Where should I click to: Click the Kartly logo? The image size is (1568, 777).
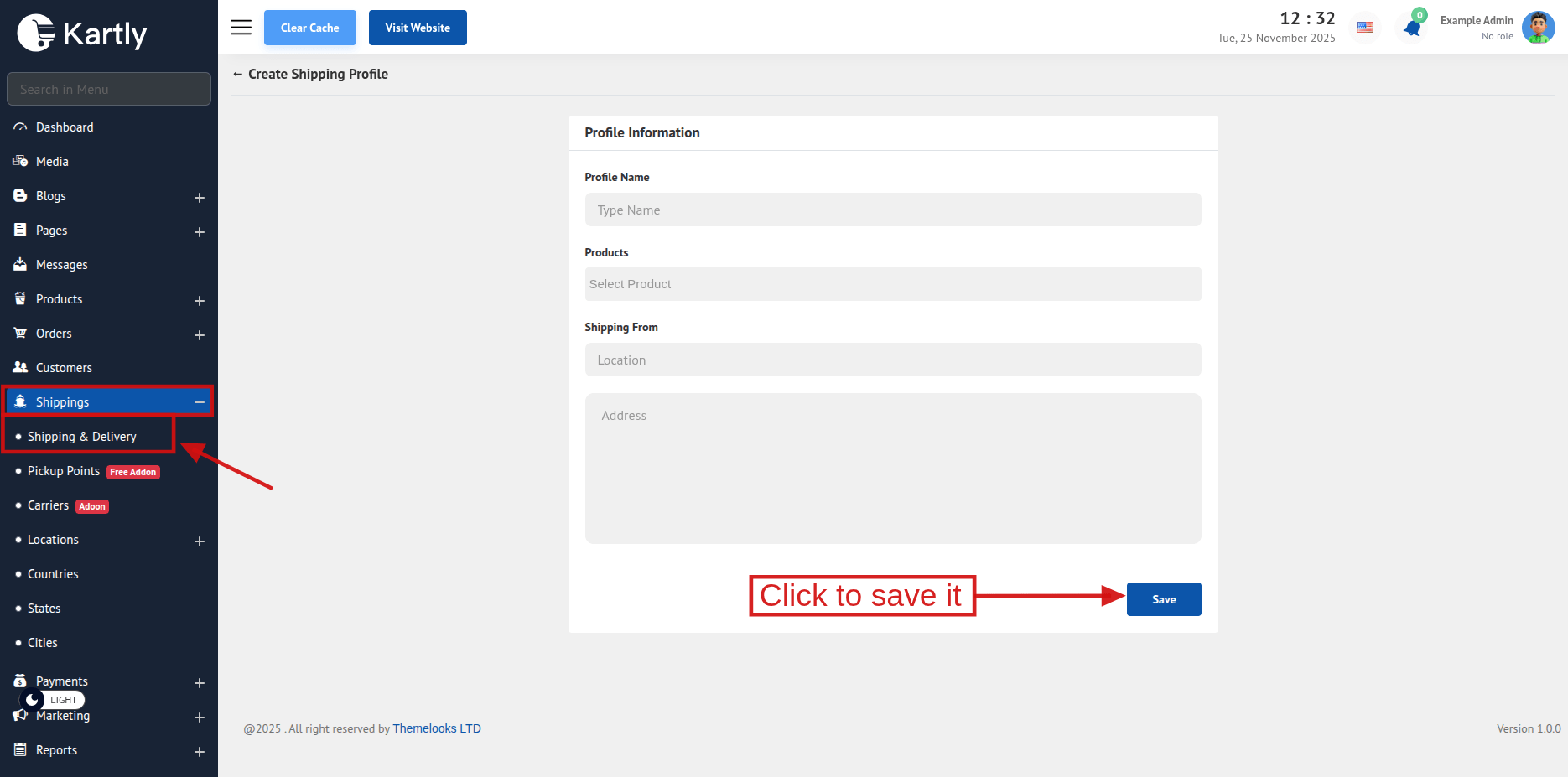(82, 34)
